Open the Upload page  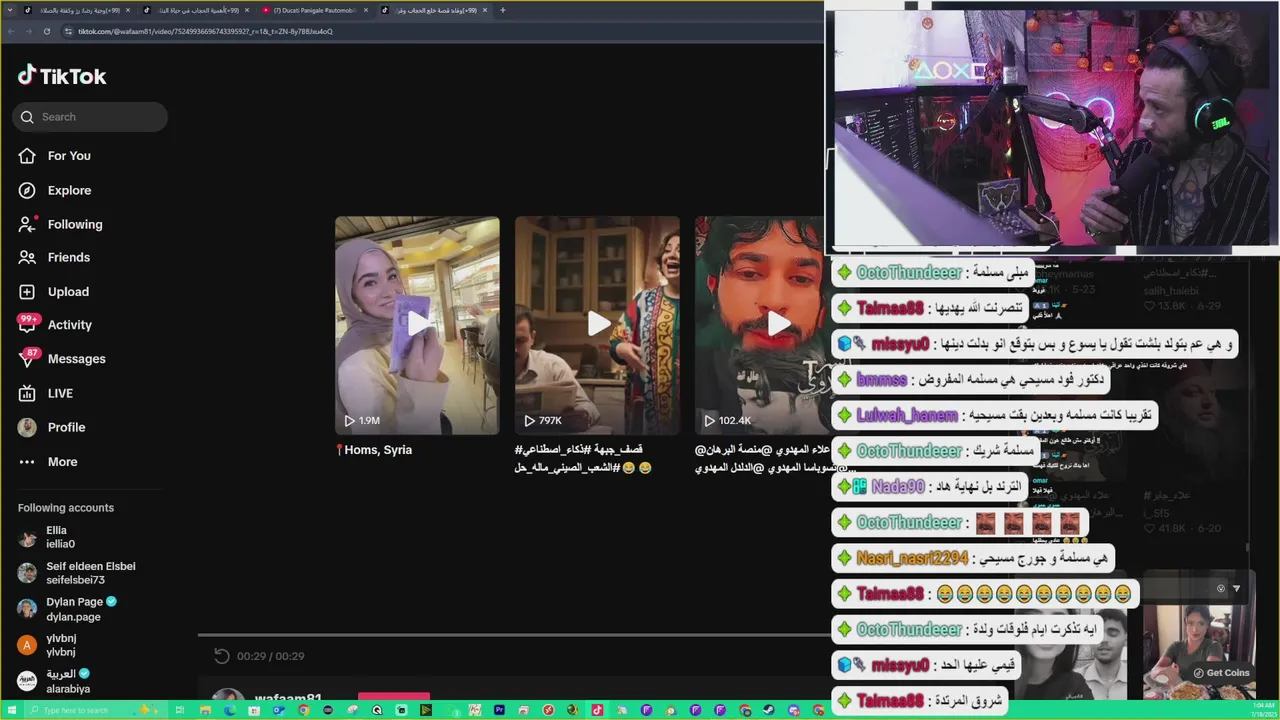click(68, 291)
